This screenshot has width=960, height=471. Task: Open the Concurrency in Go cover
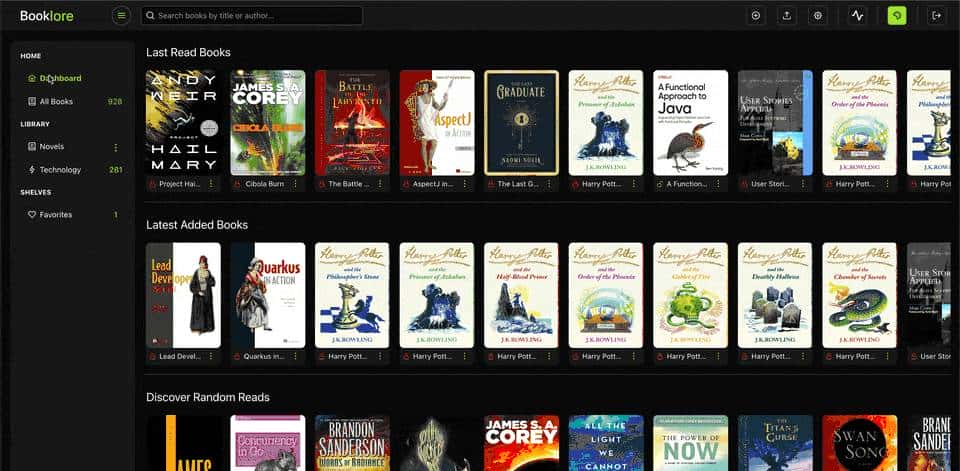[268, 443]
